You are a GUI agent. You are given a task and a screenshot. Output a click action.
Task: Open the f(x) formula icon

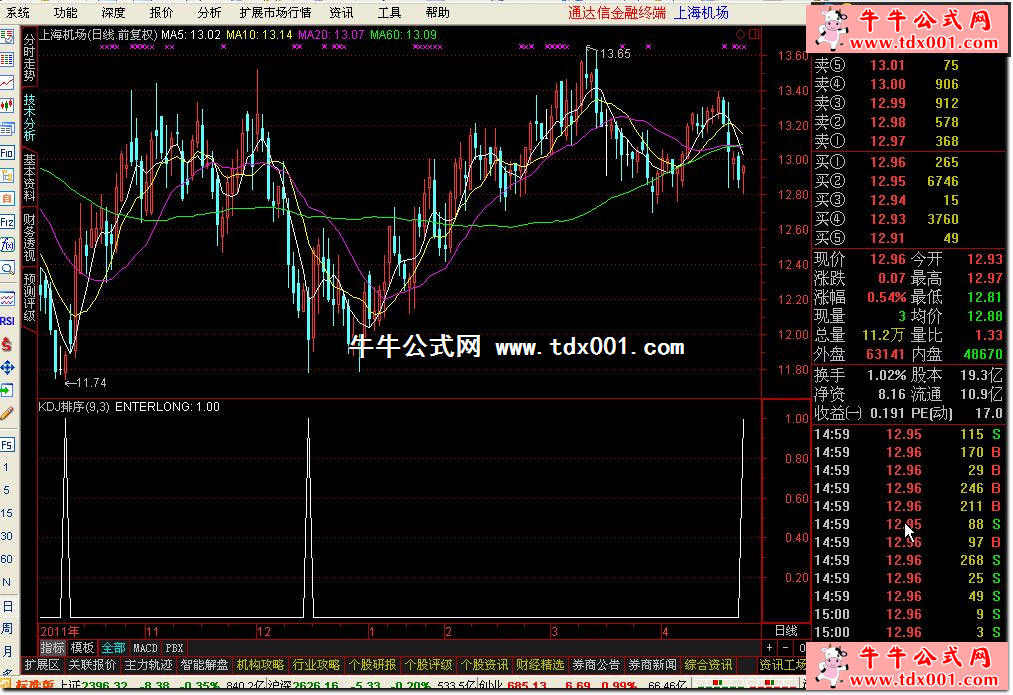tap(7, 245)
